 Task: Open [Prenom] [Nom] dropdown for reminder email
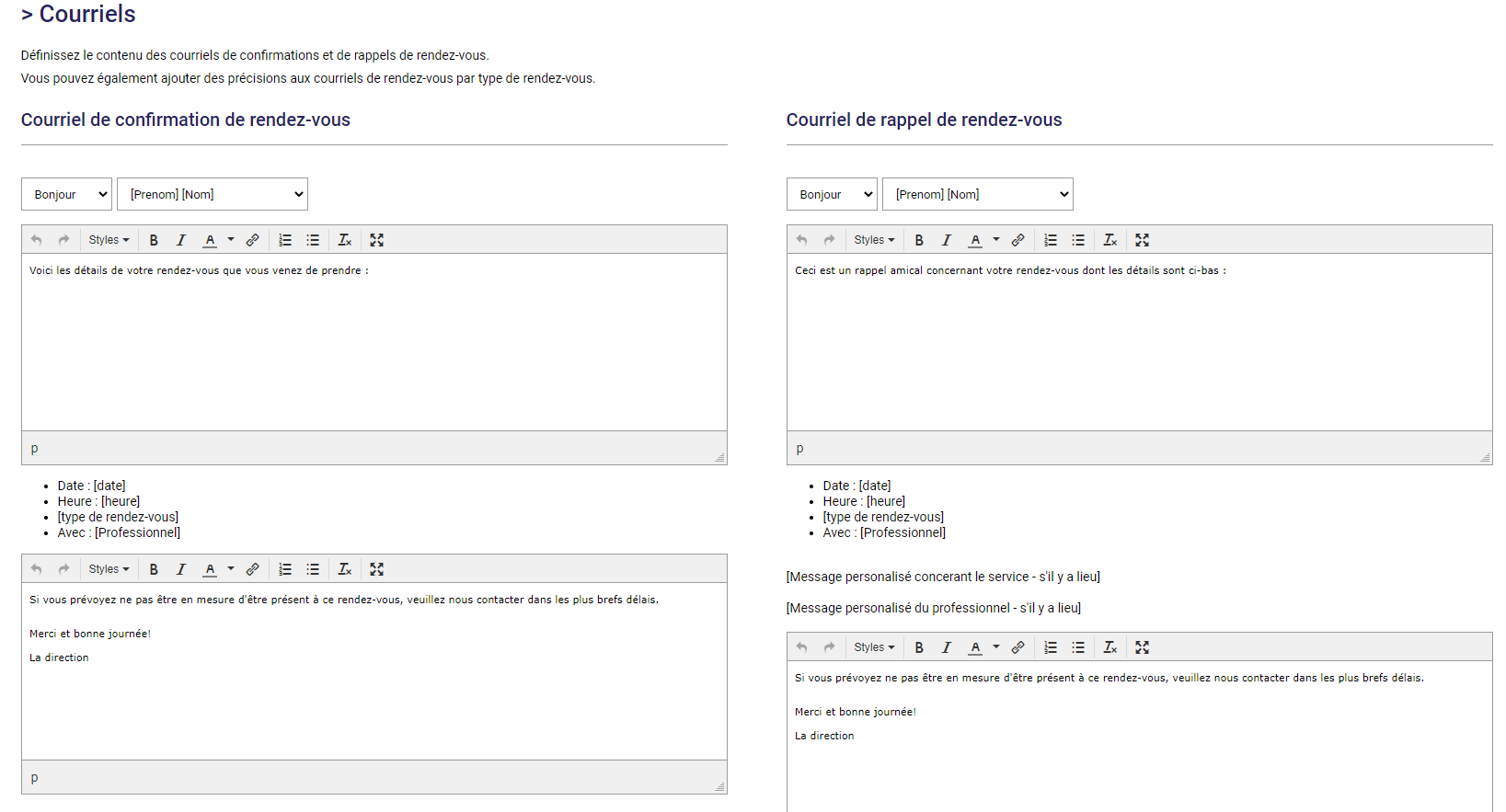pos(977,194)
